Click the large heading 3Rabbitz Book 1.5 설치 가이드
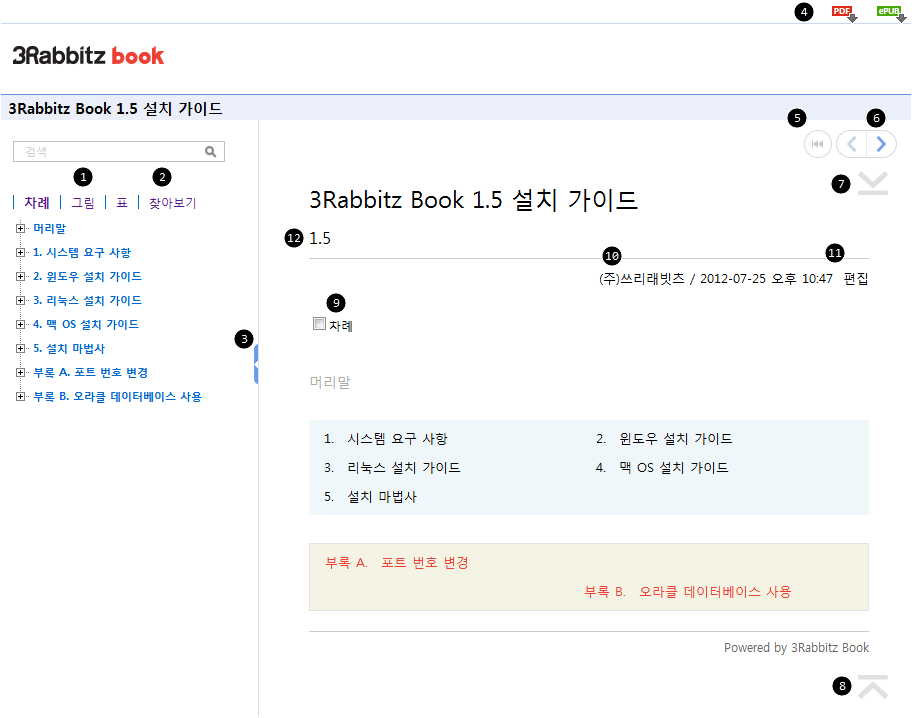The image size is (912, 718). [x=473, y=200]
